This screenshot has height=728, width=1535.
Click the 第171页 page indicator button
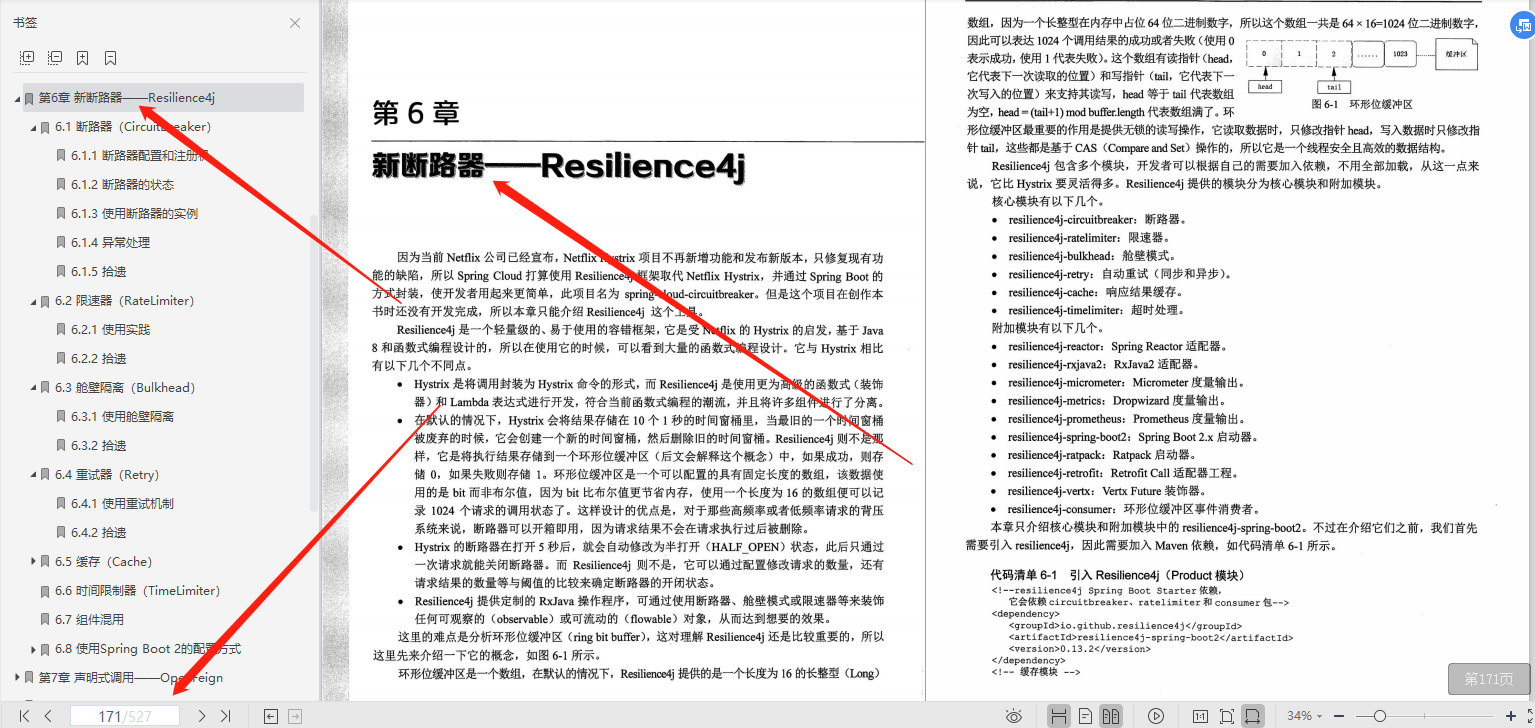(1488, 679)
